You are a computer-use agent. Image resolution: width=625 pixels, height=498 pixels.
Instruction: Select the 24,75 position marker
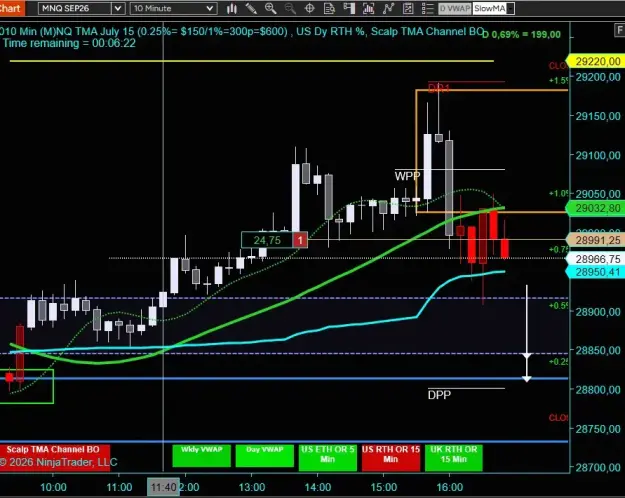[267, 240]
